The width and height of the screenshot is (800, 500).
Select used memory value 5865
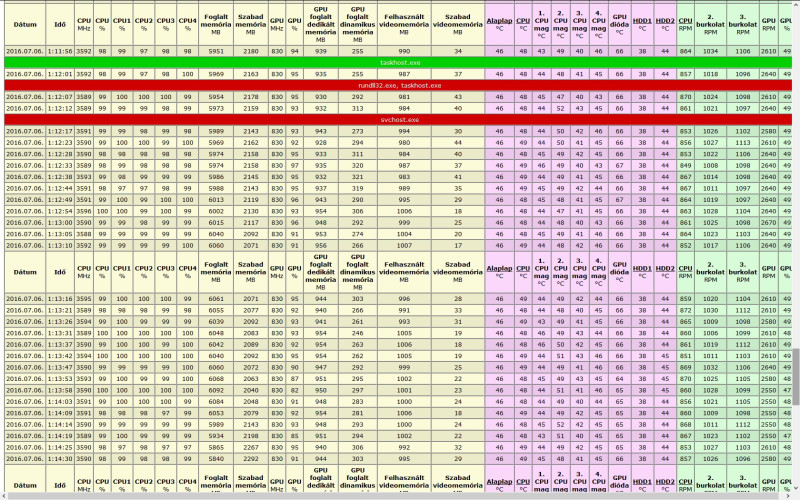click(216, 447)
